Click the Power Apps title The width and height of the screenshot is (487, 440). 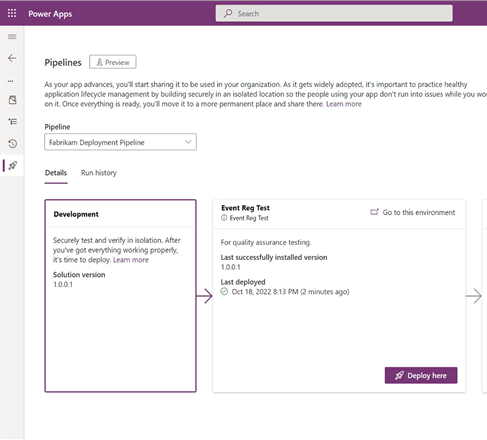coord(50,14)
